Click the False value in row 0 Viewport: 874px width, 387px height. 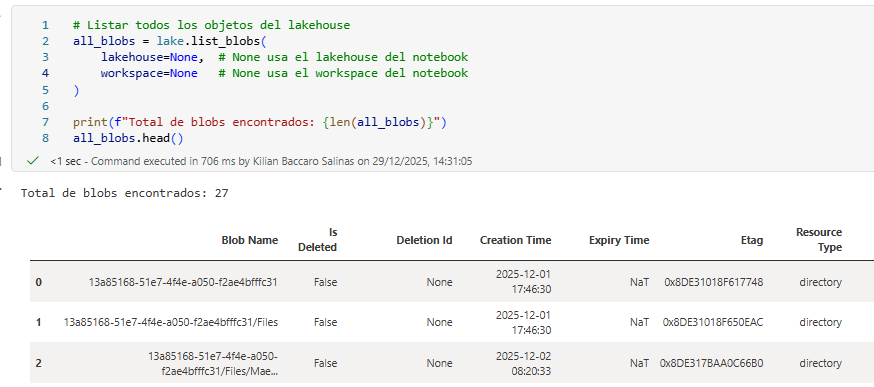point(326,282)
